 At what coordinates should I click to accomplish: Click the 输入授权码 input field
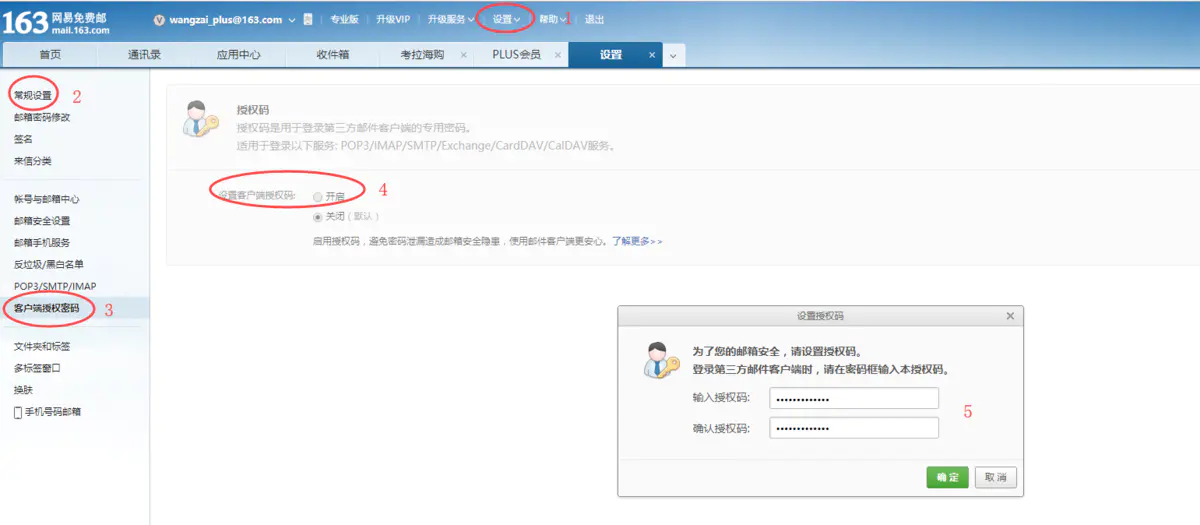[854, 399]
